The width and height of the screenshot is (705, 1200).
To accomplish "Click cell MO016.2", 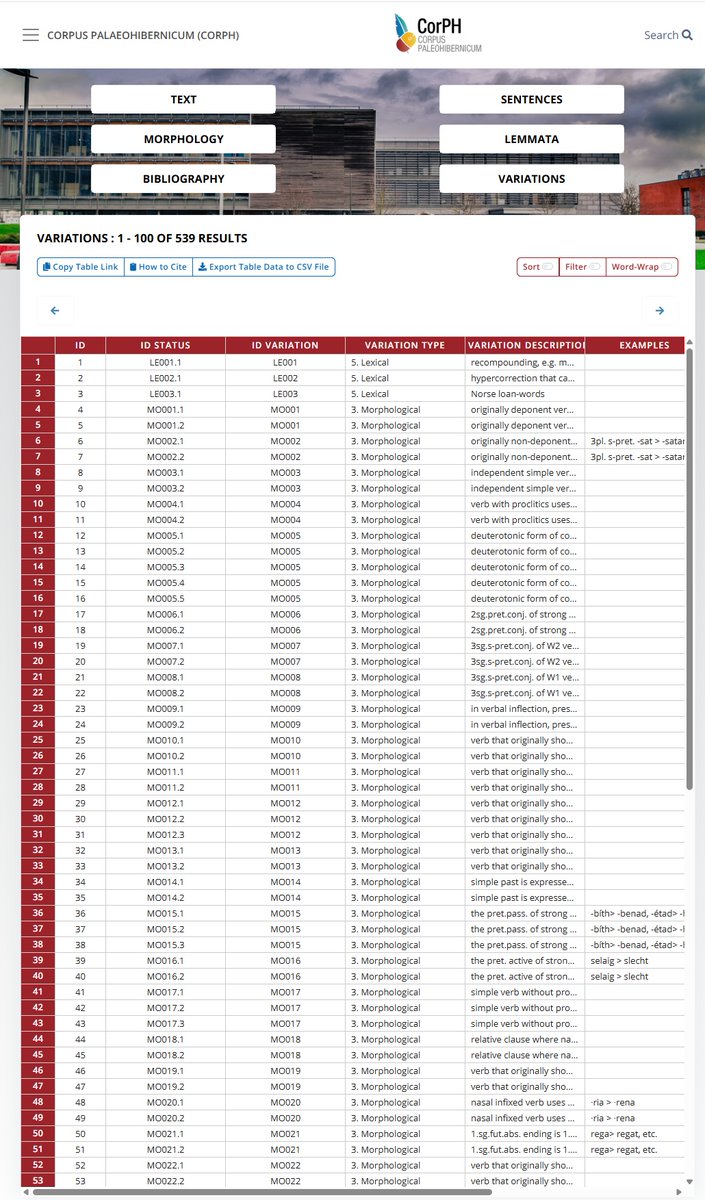I will [165, 976].
